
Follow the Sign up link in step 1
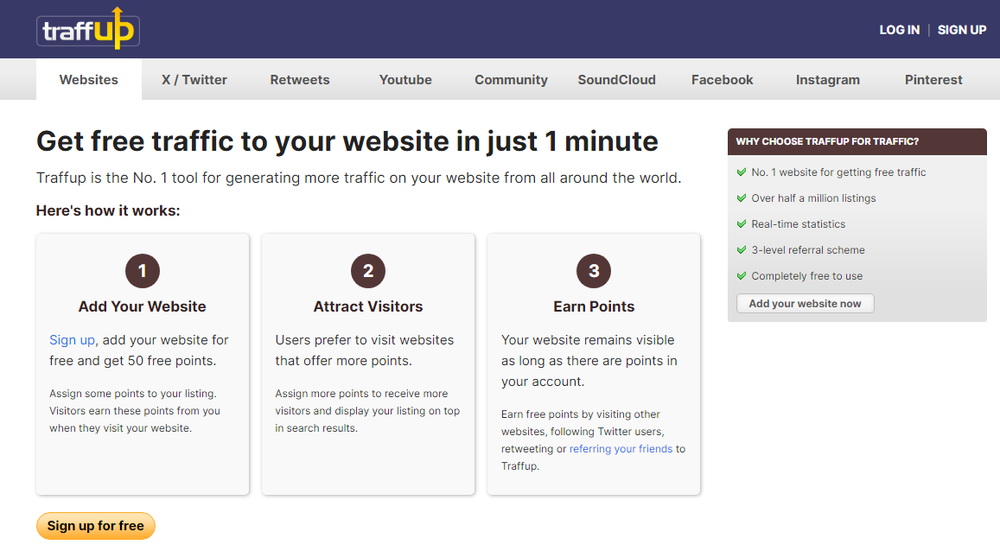pos(72,340)
